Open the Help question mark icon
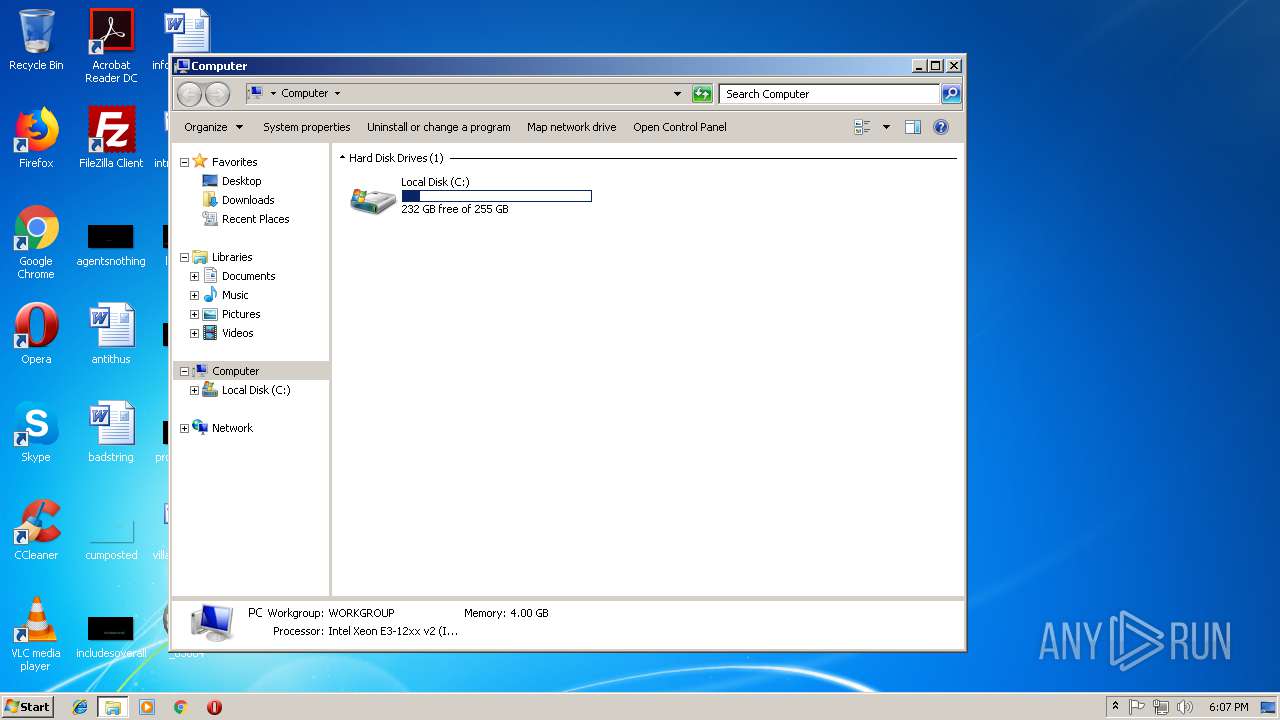 click(x=940, y=127)
